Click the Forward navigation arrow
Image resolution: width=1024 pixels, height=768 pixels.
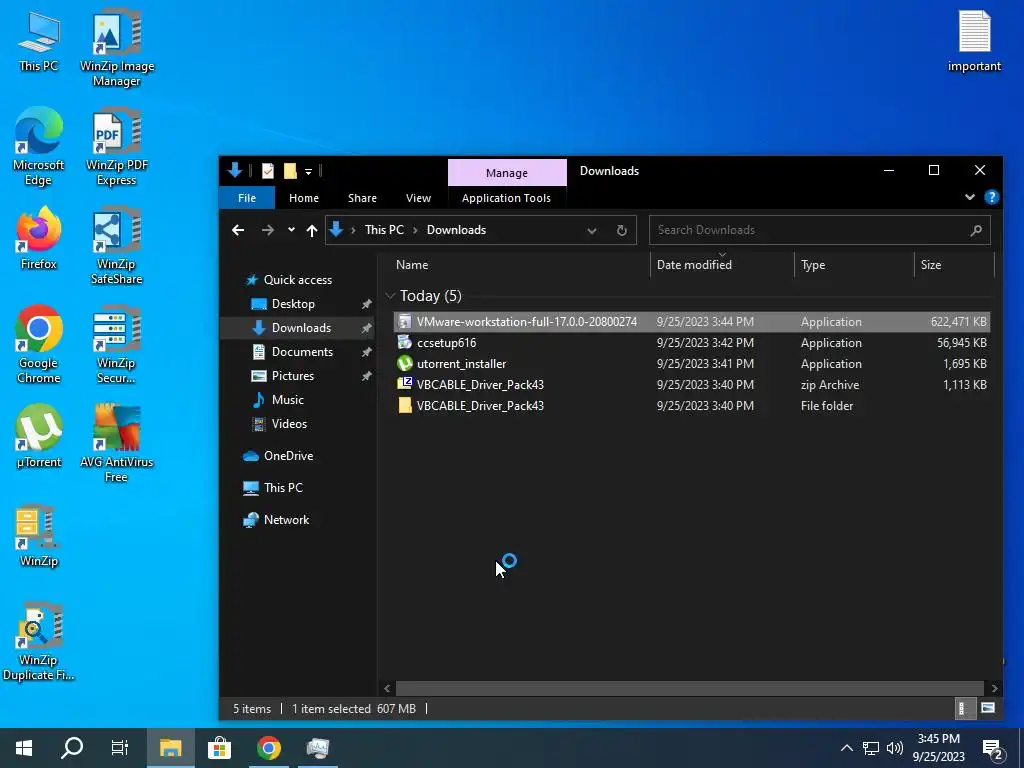[x=268, y=230]
